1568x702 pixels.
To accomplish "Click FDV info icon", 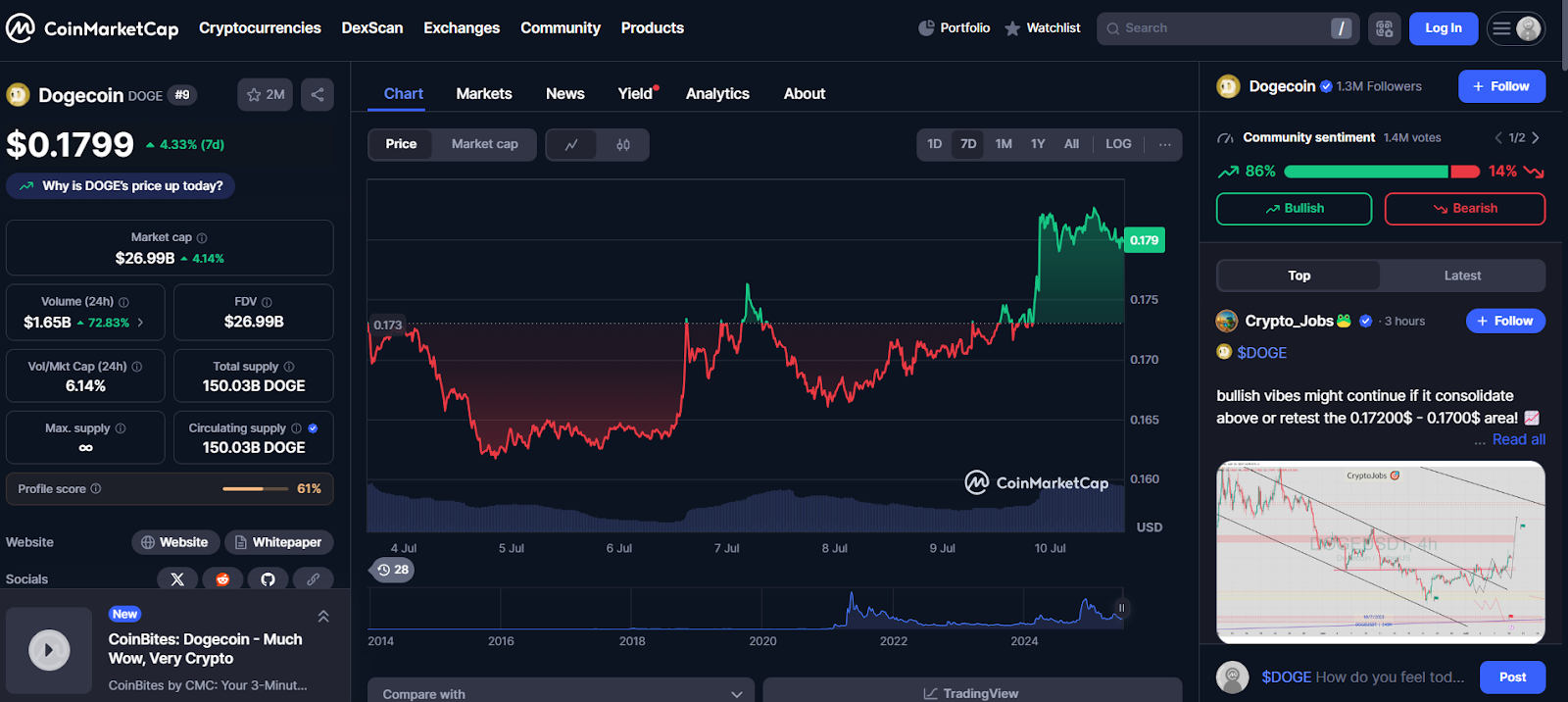I will 267,302.
